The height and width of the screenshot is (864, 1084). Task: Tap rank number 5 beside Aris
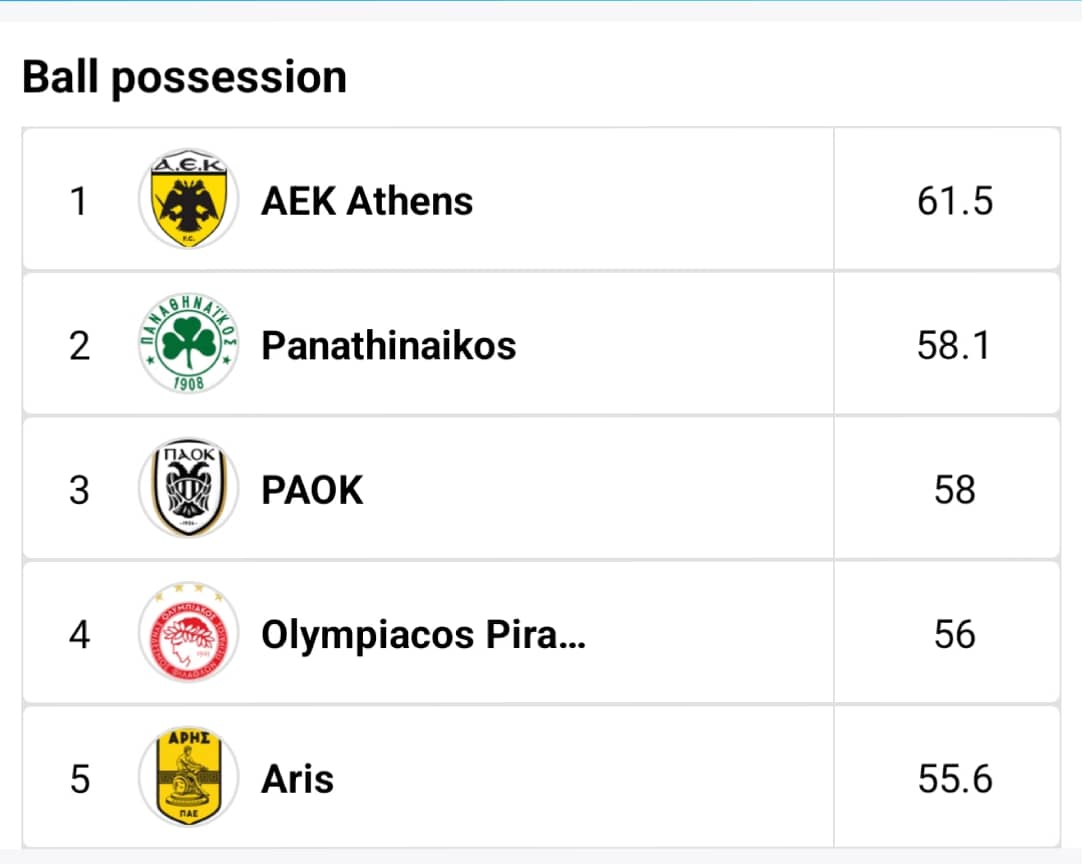[x=78, y=778]
